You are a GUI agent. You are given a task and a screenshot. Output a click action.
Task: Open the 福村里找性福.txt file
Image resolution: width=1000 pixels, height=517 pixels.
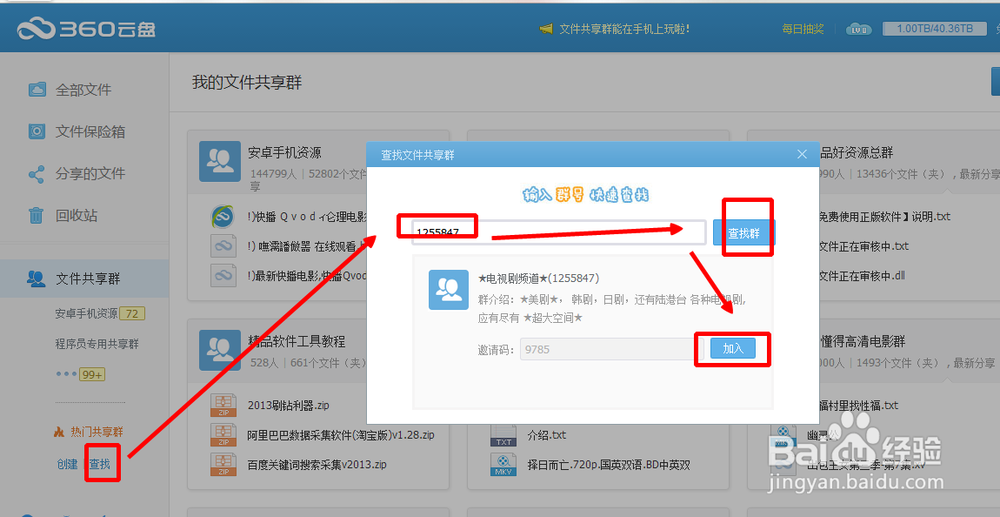point(858,405)
